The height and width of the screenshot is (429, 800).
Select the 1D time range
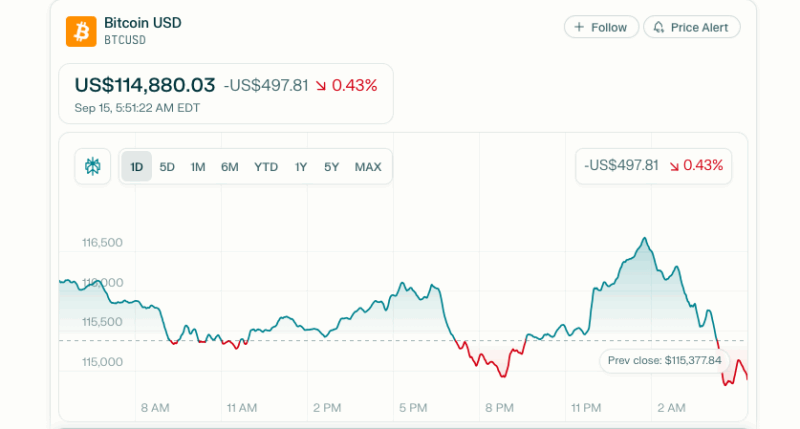137,166
